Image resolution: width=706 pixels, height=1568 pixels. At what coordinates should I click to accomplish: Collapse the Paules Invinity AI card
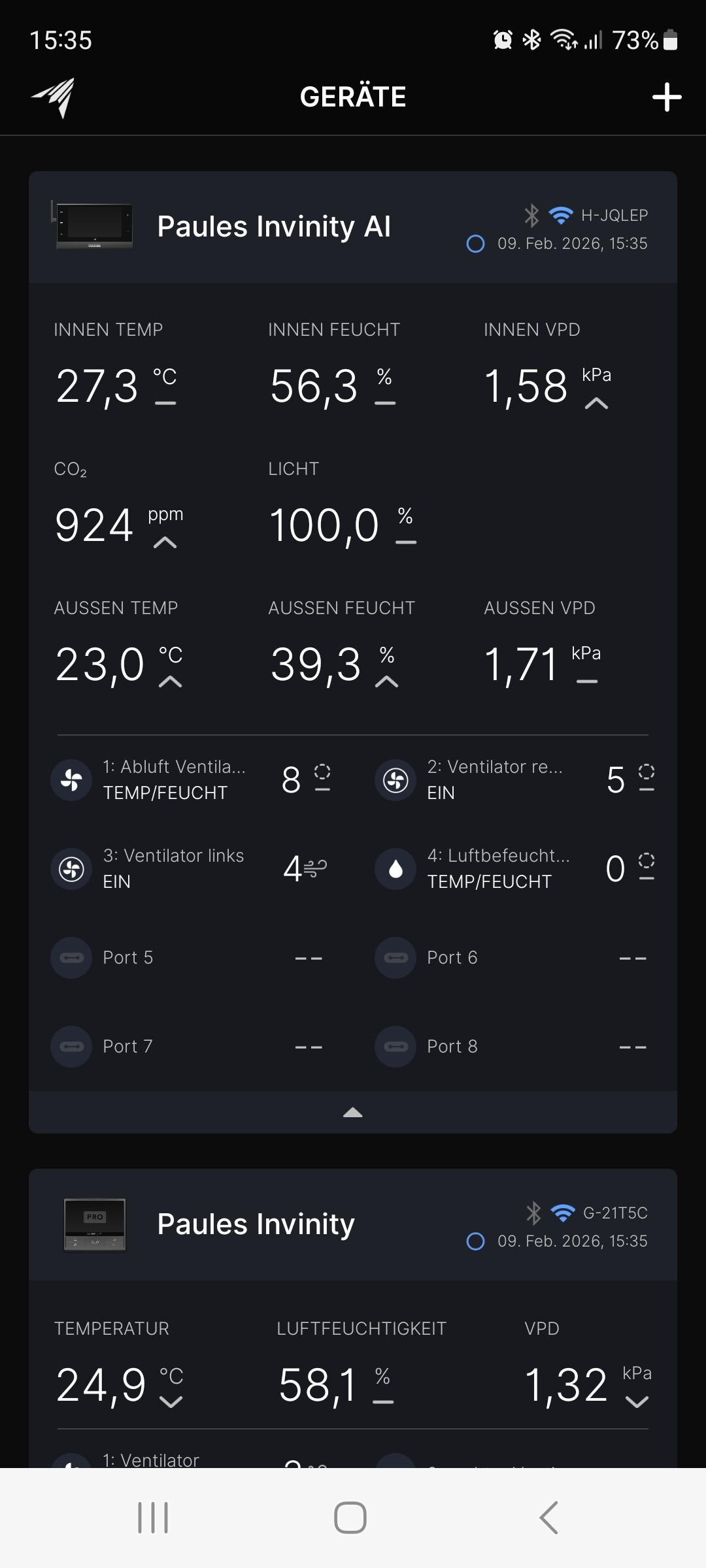click(353, 1112)
